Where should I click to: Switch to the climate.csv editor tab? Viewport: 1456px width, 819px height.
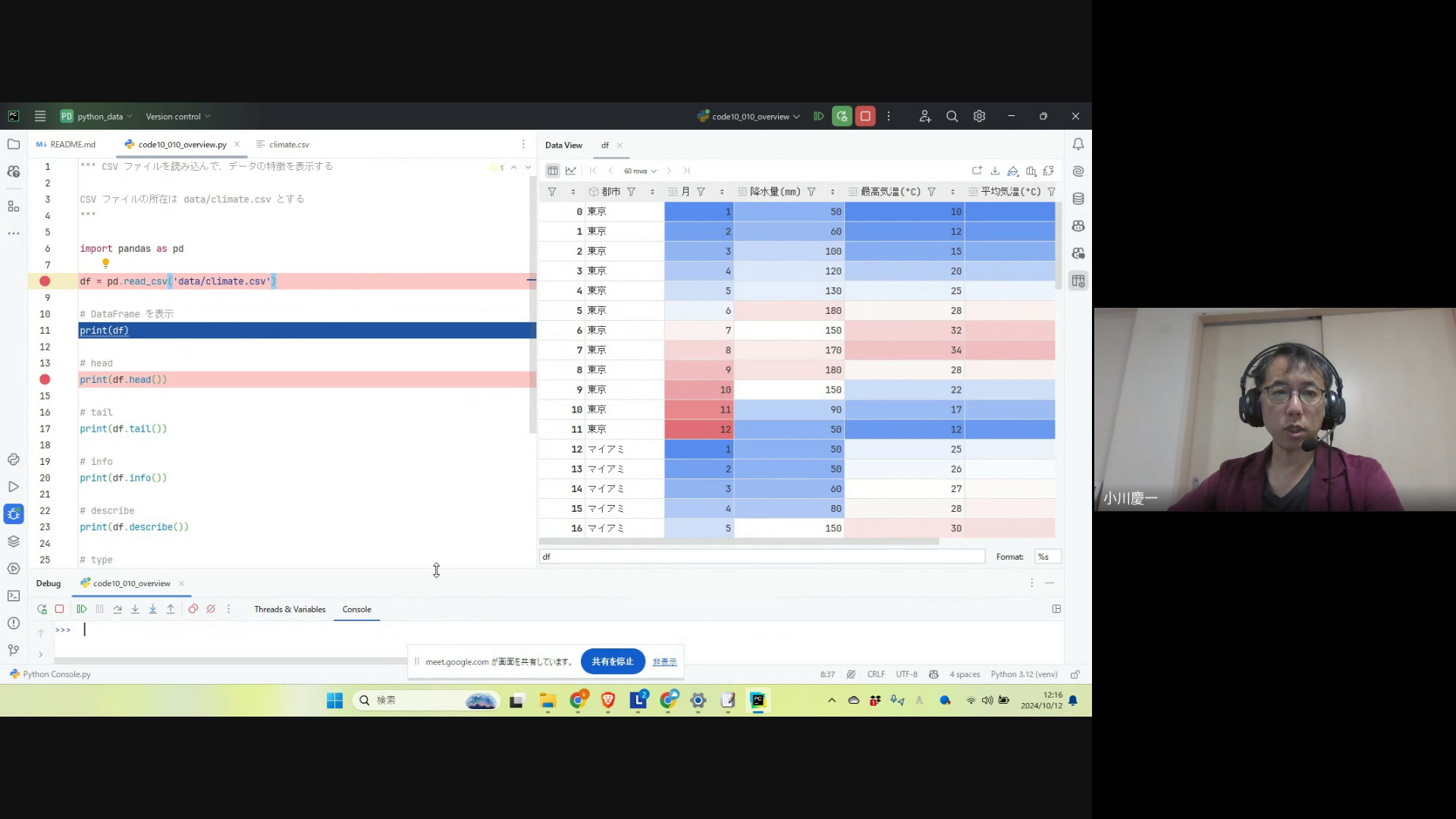[x=288, y=144]
